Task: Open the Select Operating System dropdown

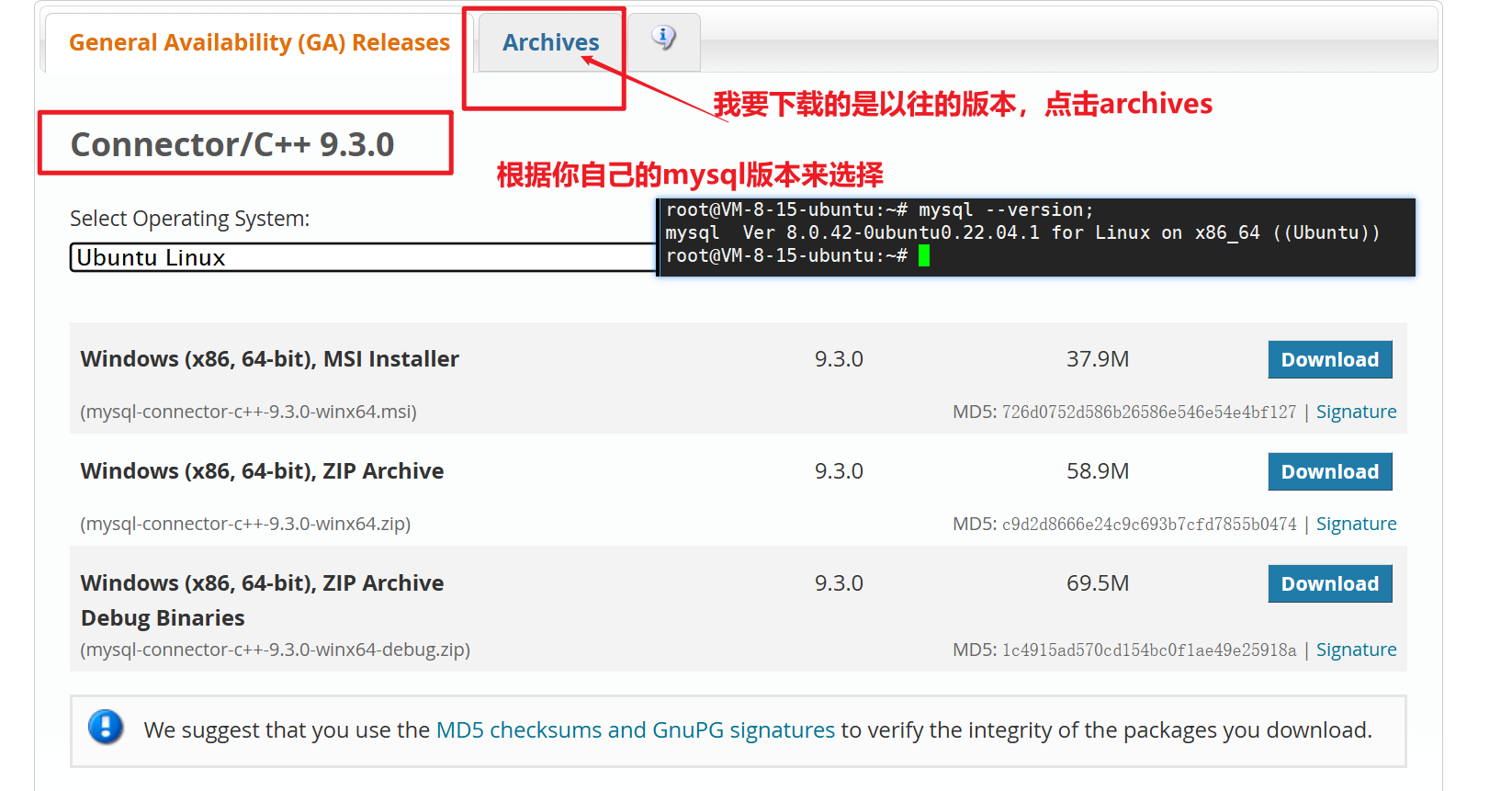Action: coord(363,257)
